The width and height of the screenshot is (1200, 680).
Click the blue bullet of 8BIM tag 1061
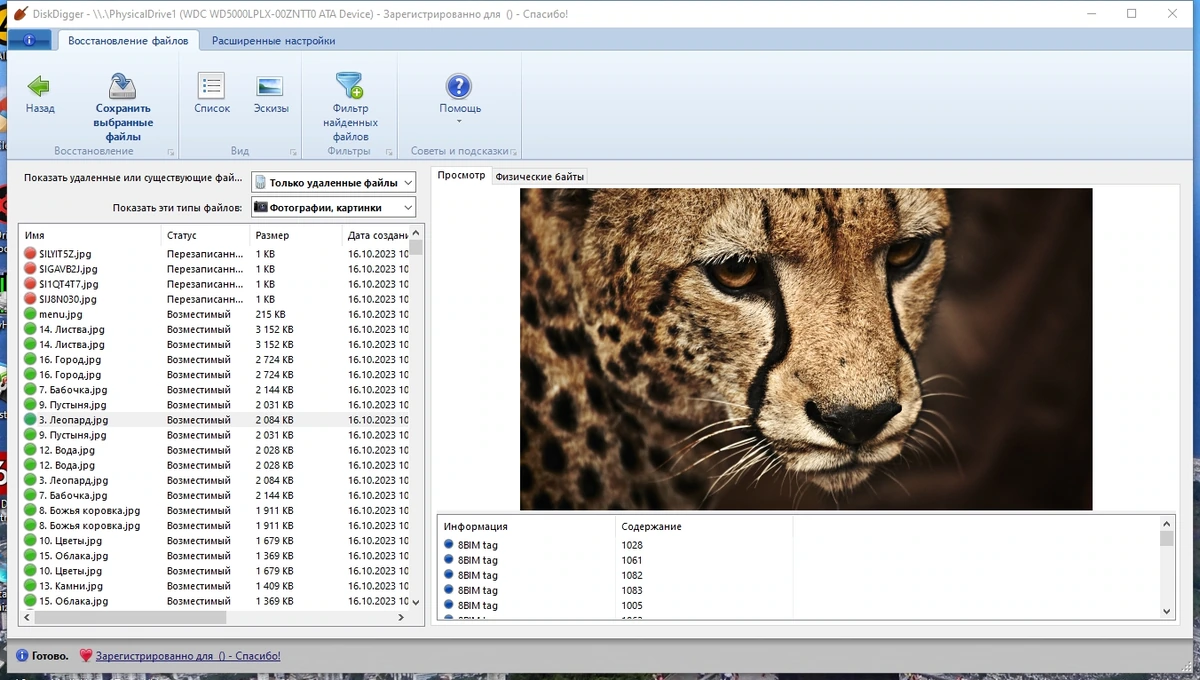coord(449,560)
